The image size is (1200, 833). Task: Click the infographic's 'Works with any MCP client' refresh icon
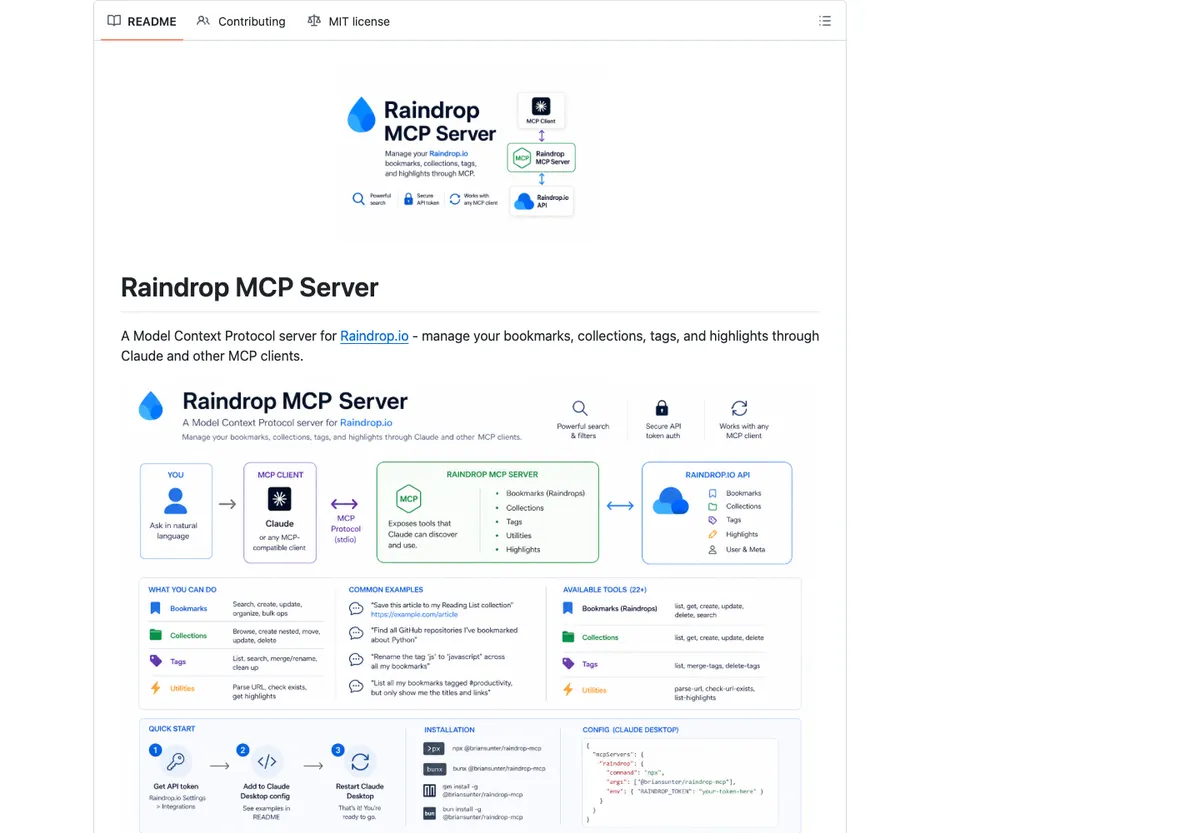(739, 408)
